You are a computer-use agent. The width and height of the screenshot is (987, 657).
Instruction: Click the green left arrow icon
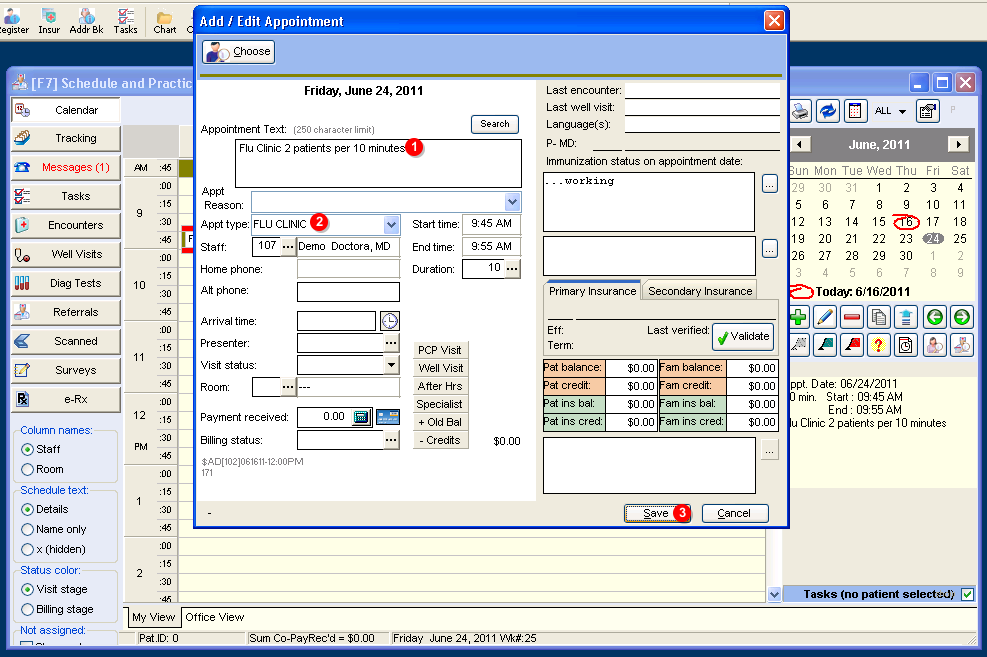pos(935,317)
